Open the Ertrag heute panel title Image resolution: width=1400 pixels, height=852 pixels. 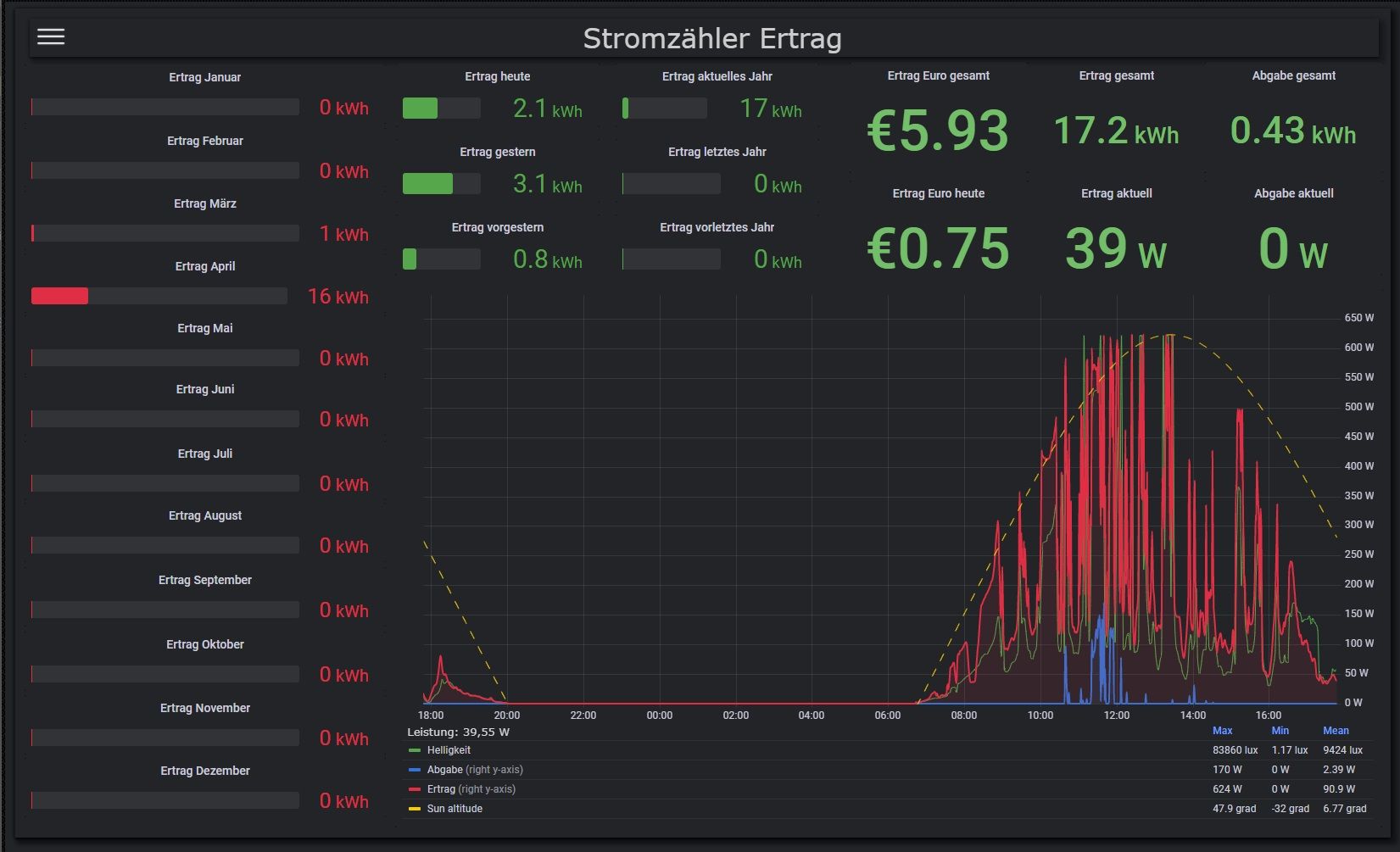[x=498, y=76]
